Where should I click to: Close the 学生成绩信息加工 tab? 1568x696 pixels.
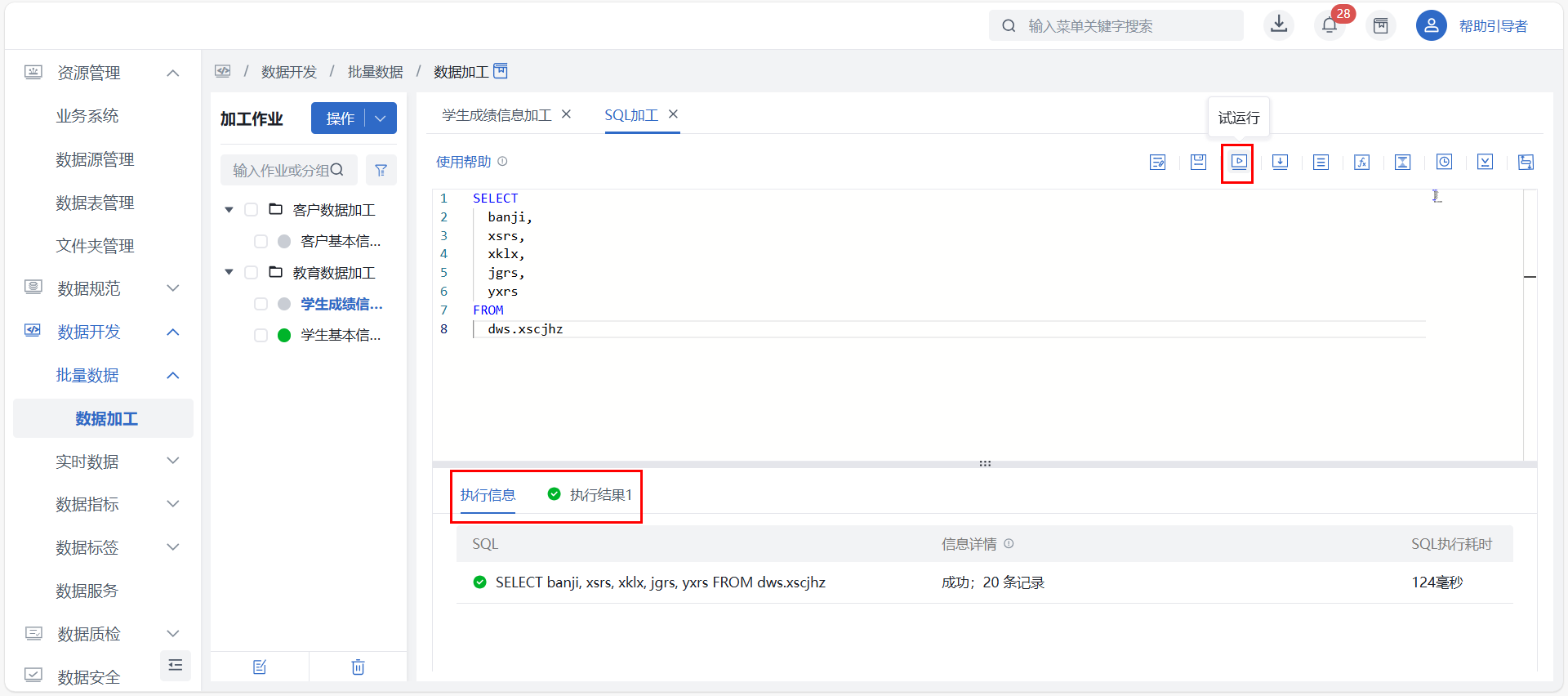(566, 114)
